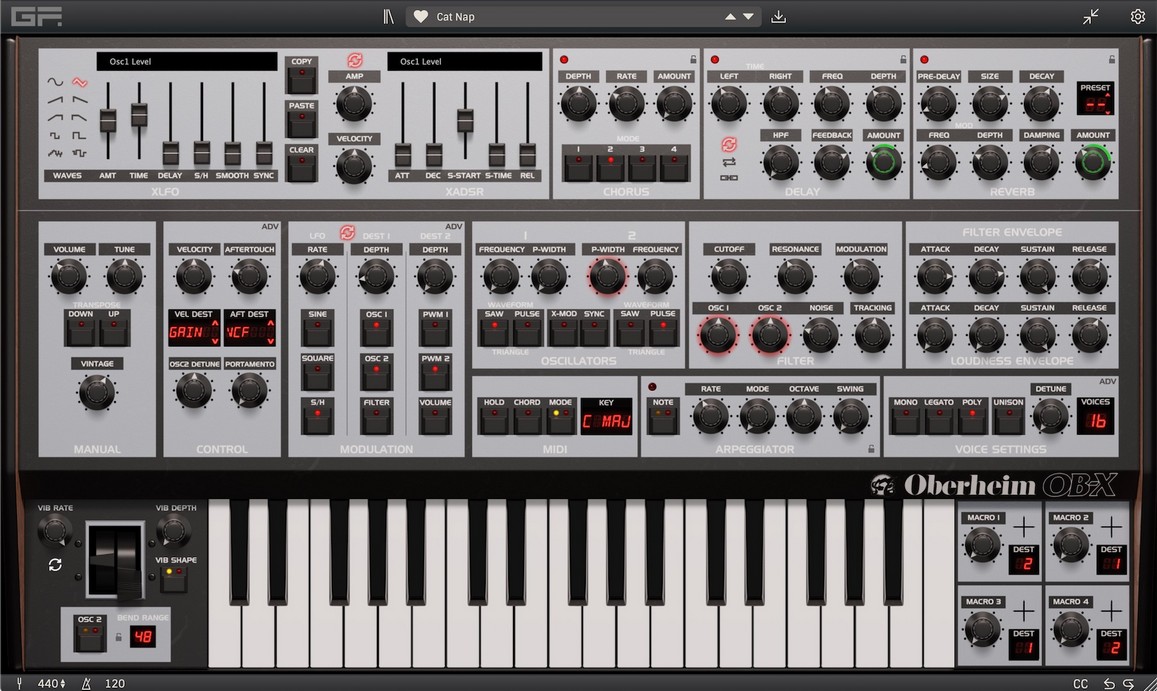
Task: Transpose DOWN one octave
Action: pos(80,331)
